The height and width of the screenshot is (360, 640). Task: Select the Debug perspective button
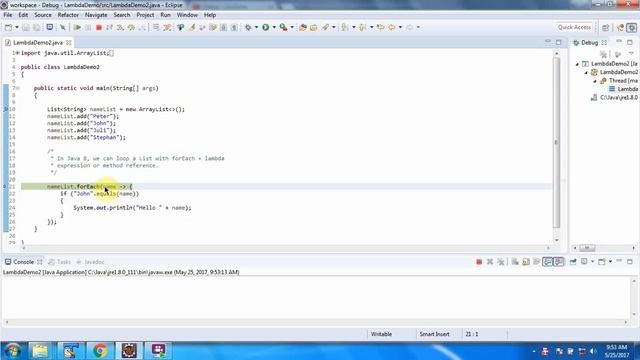[x=631, y=27]
